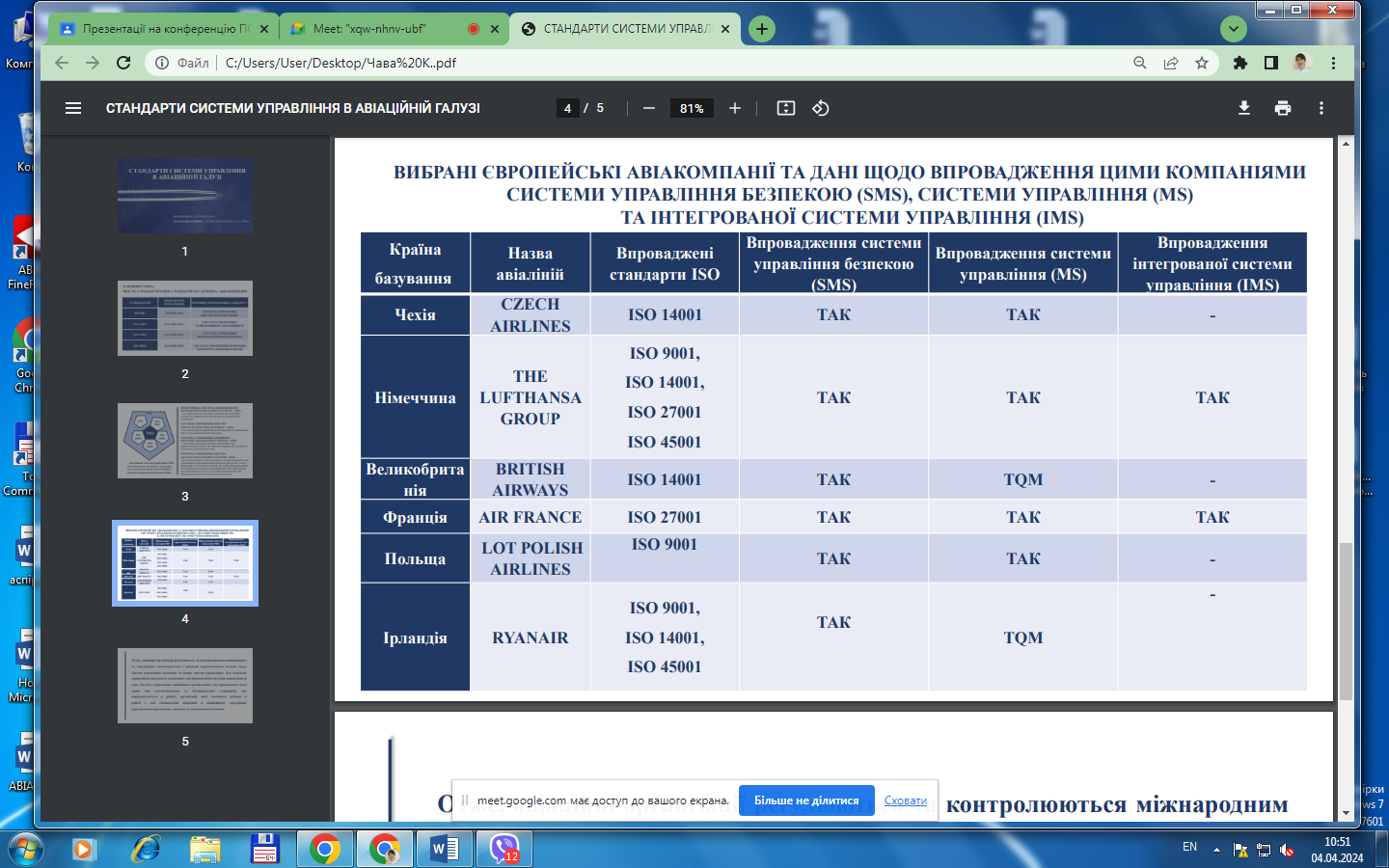Open Chrome three-dot menu

1334,63
